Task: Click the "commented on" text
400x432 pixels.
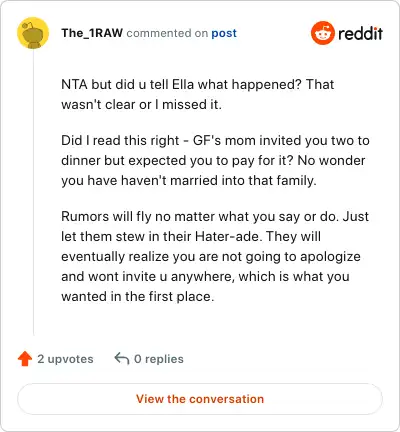Action: click(x=167, y=33)
